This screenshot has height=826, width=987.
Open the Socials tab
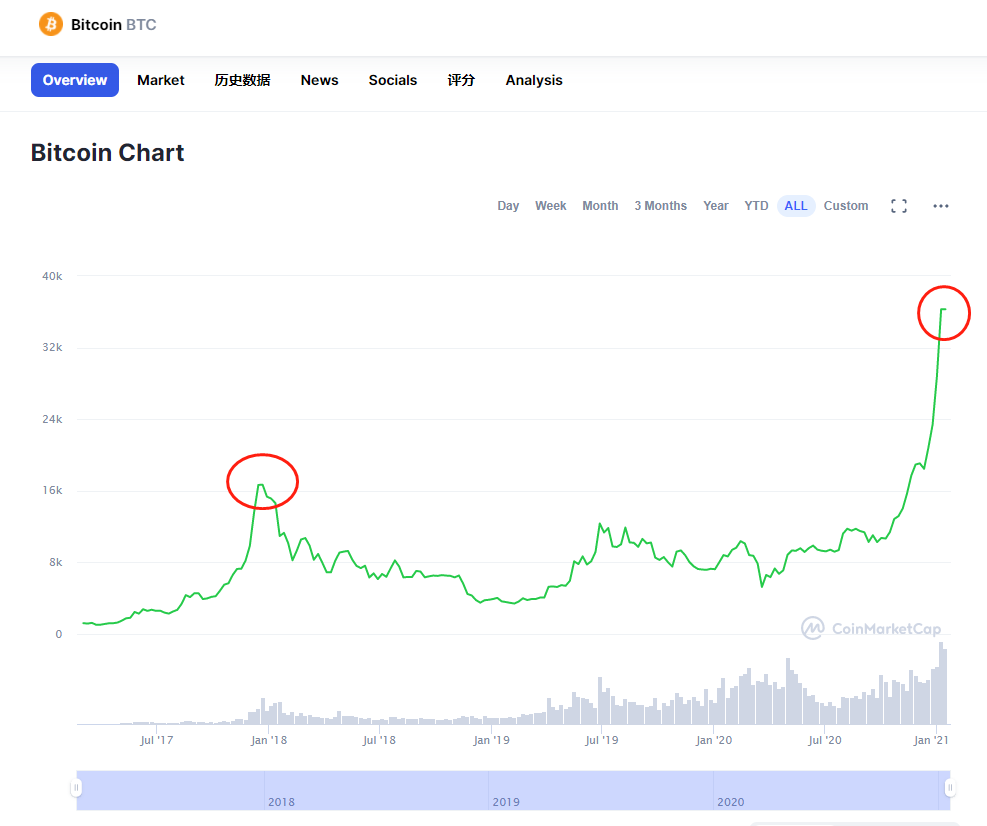[393, 80]
